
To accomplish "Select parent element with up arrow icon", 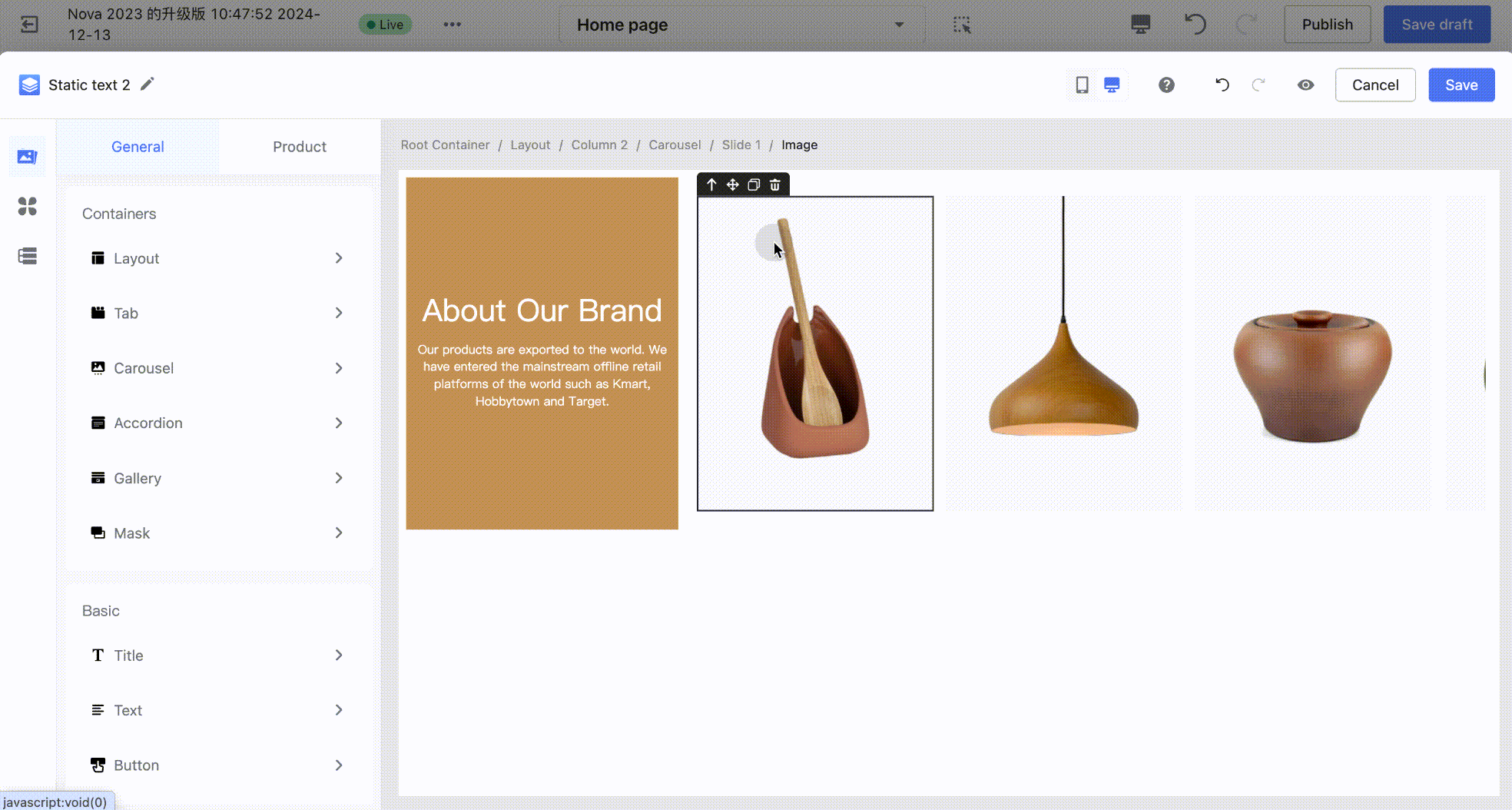I will [711, 184].
